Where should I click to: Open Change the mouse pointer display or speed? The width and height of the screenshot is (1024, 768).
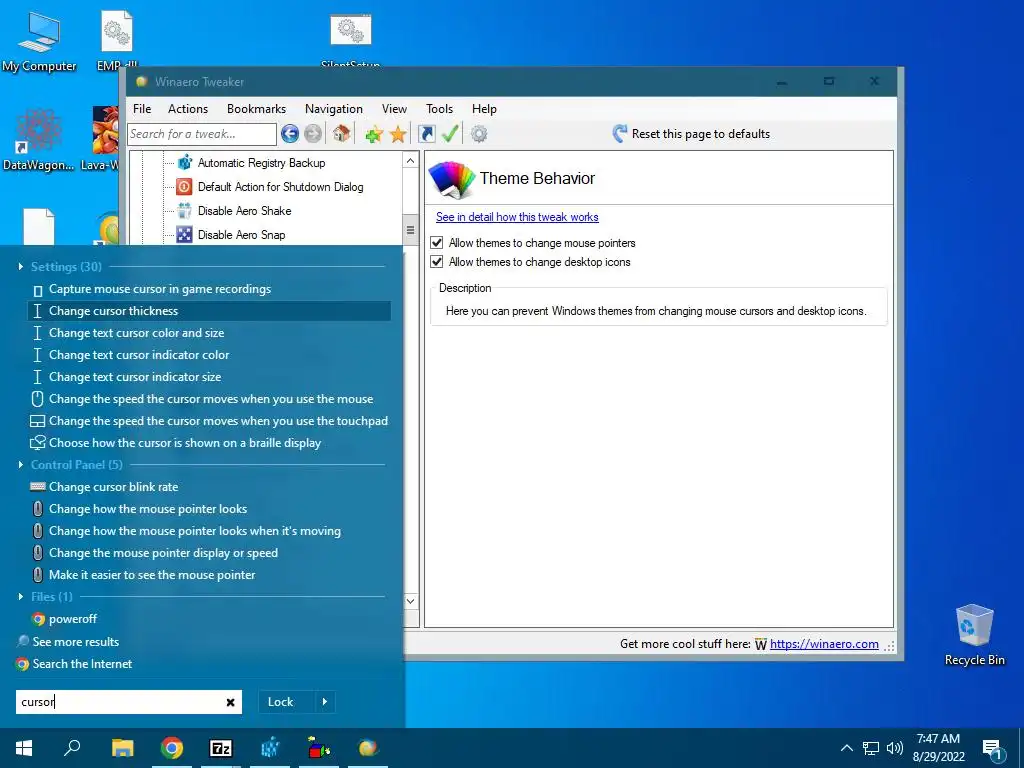(x=209, y=552)
